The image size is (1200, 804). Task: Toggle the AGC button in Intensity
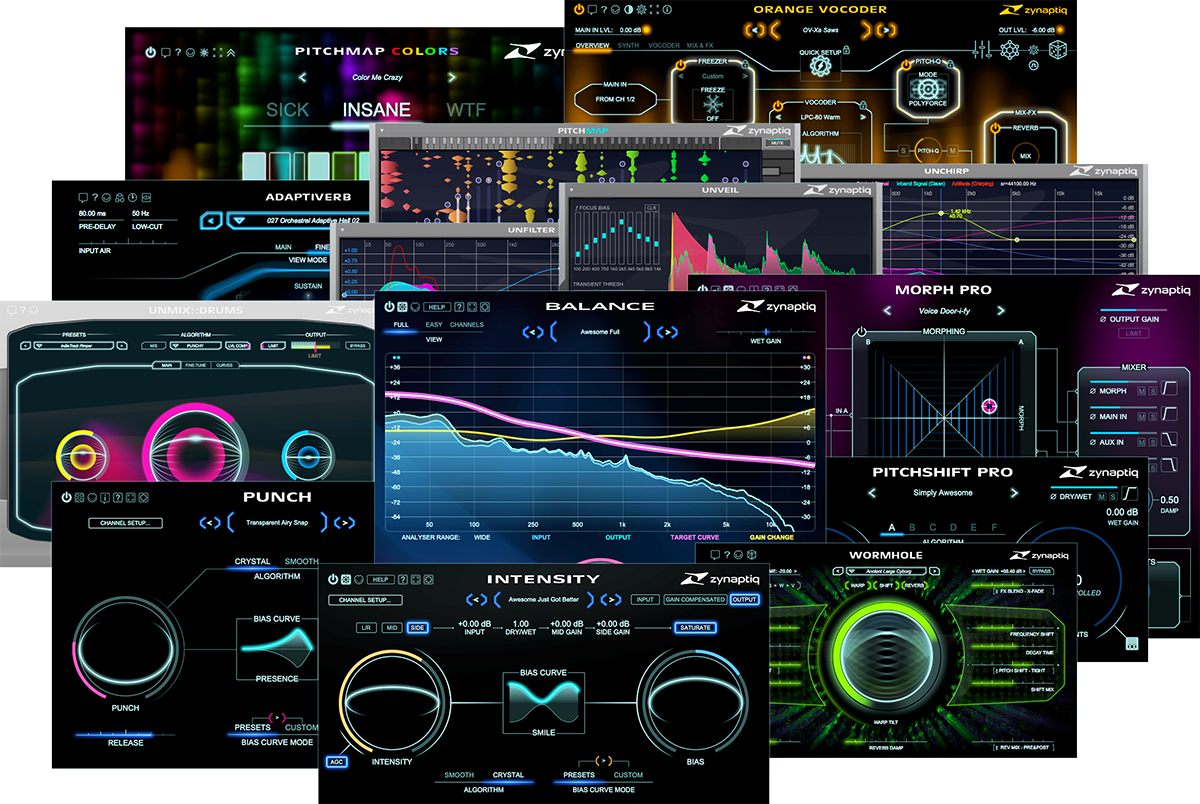[x=336, y=762]
